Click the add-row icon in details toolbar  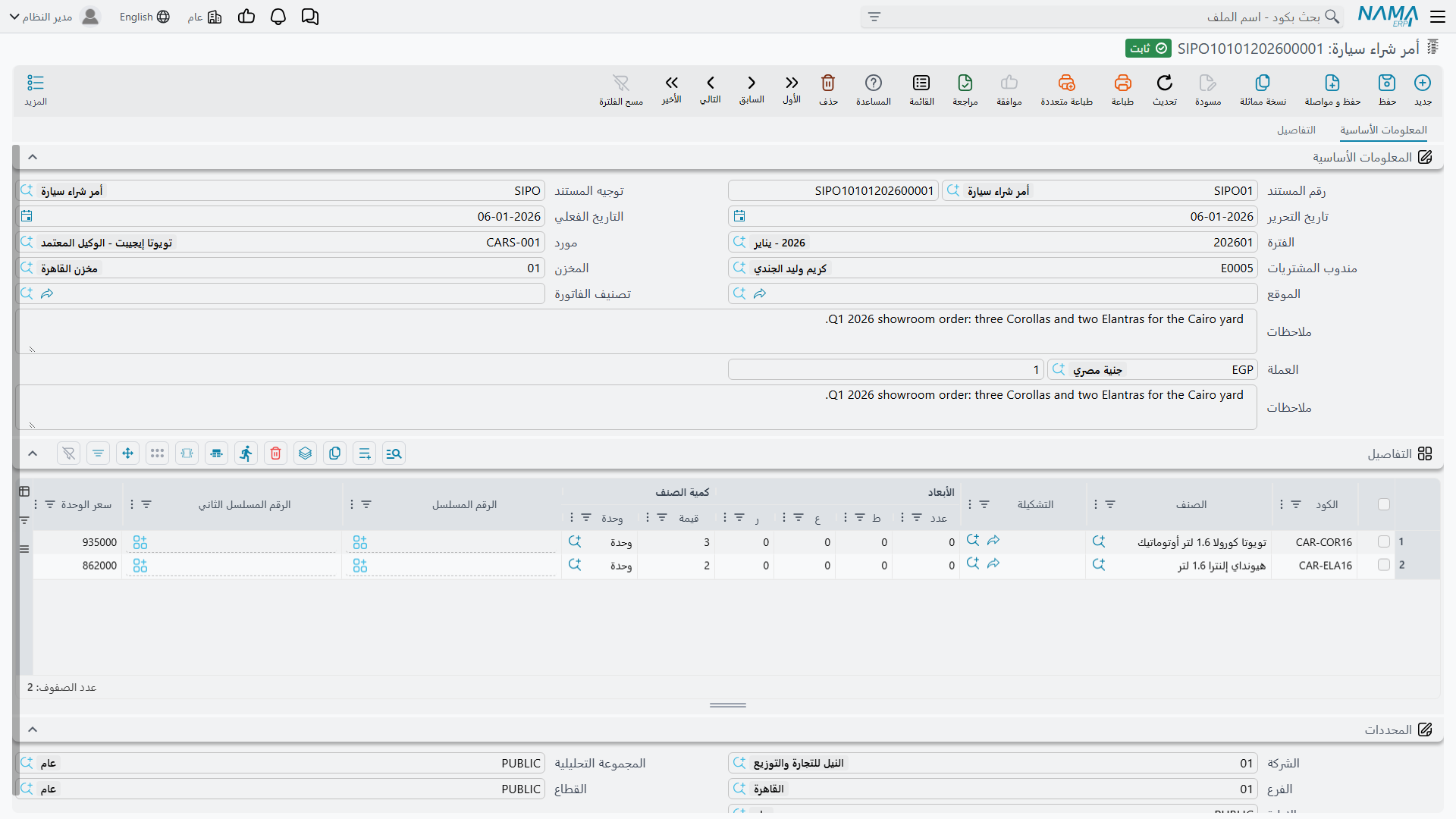[365, 453]
